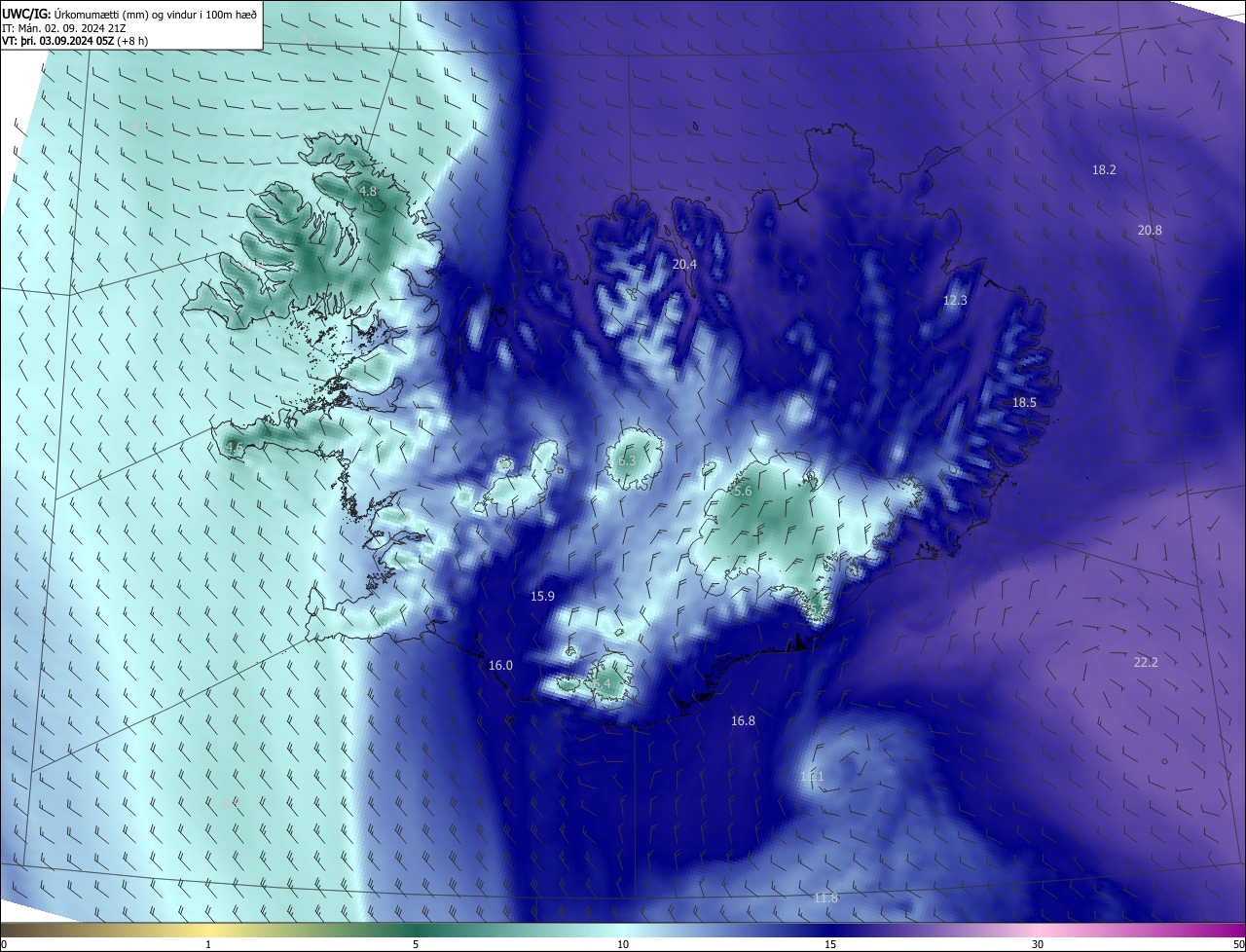The image size is (1246, 952).
Task: Click the 16.0 value on the map
Action: [x=500, y=665]
